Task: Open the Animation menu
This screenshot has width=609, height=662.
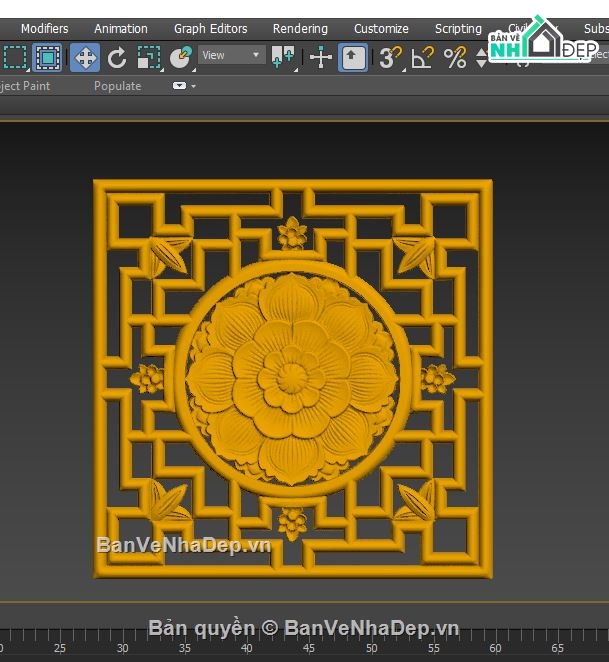Action: [121, 29]
